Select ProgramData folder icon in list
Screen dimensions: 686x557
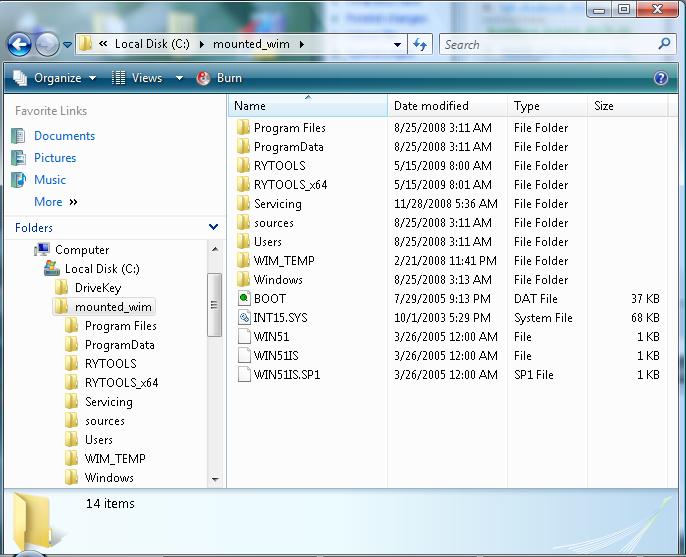(x=243, y=147)
